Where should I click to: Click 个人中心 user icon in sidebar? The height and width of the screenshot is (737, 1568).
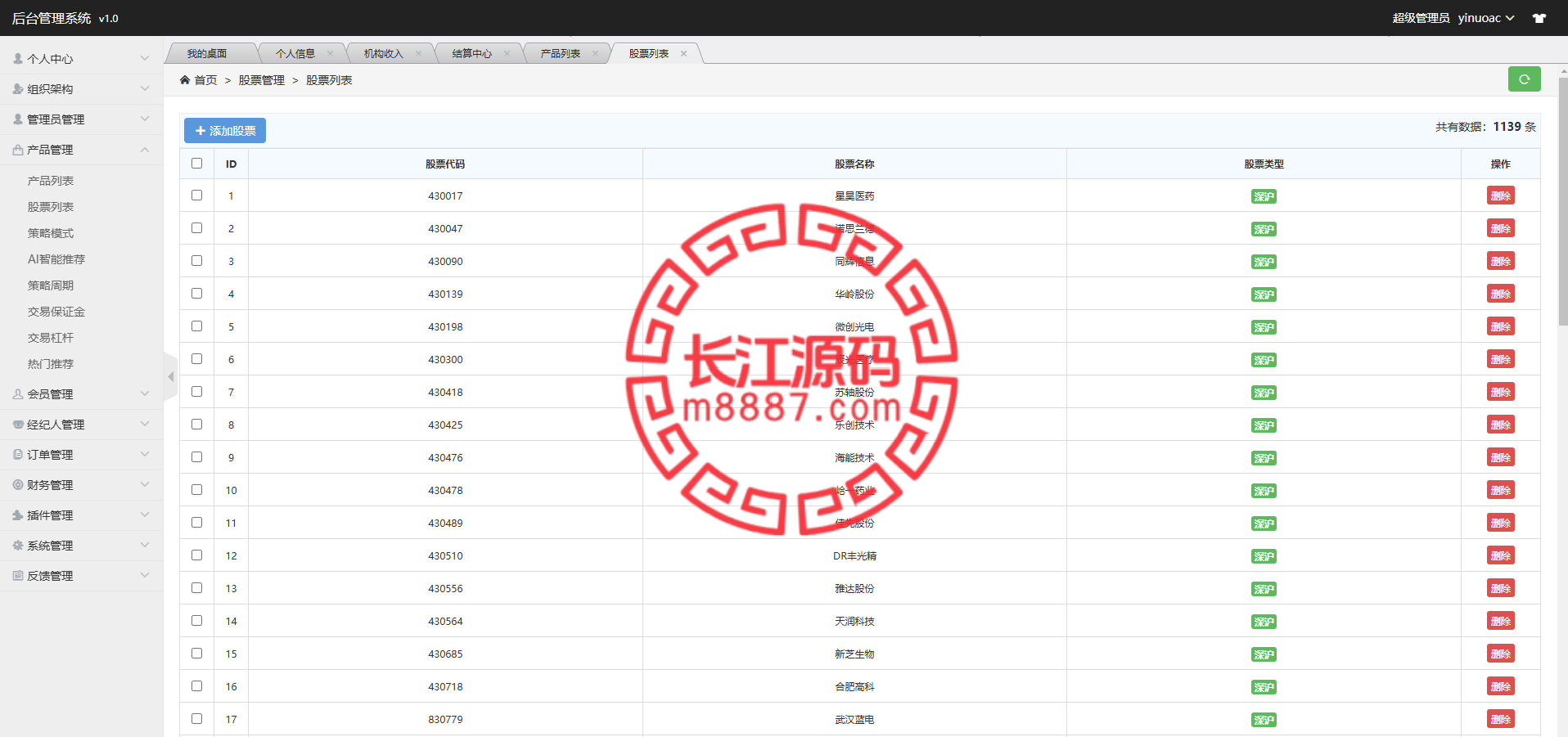coord(18,59)
